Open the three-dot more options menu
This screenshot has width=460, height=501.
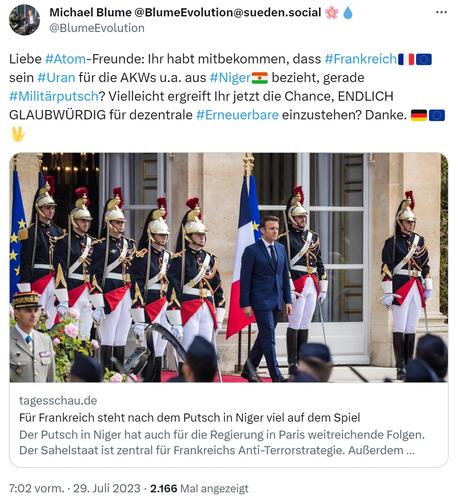tap(441, 12)
